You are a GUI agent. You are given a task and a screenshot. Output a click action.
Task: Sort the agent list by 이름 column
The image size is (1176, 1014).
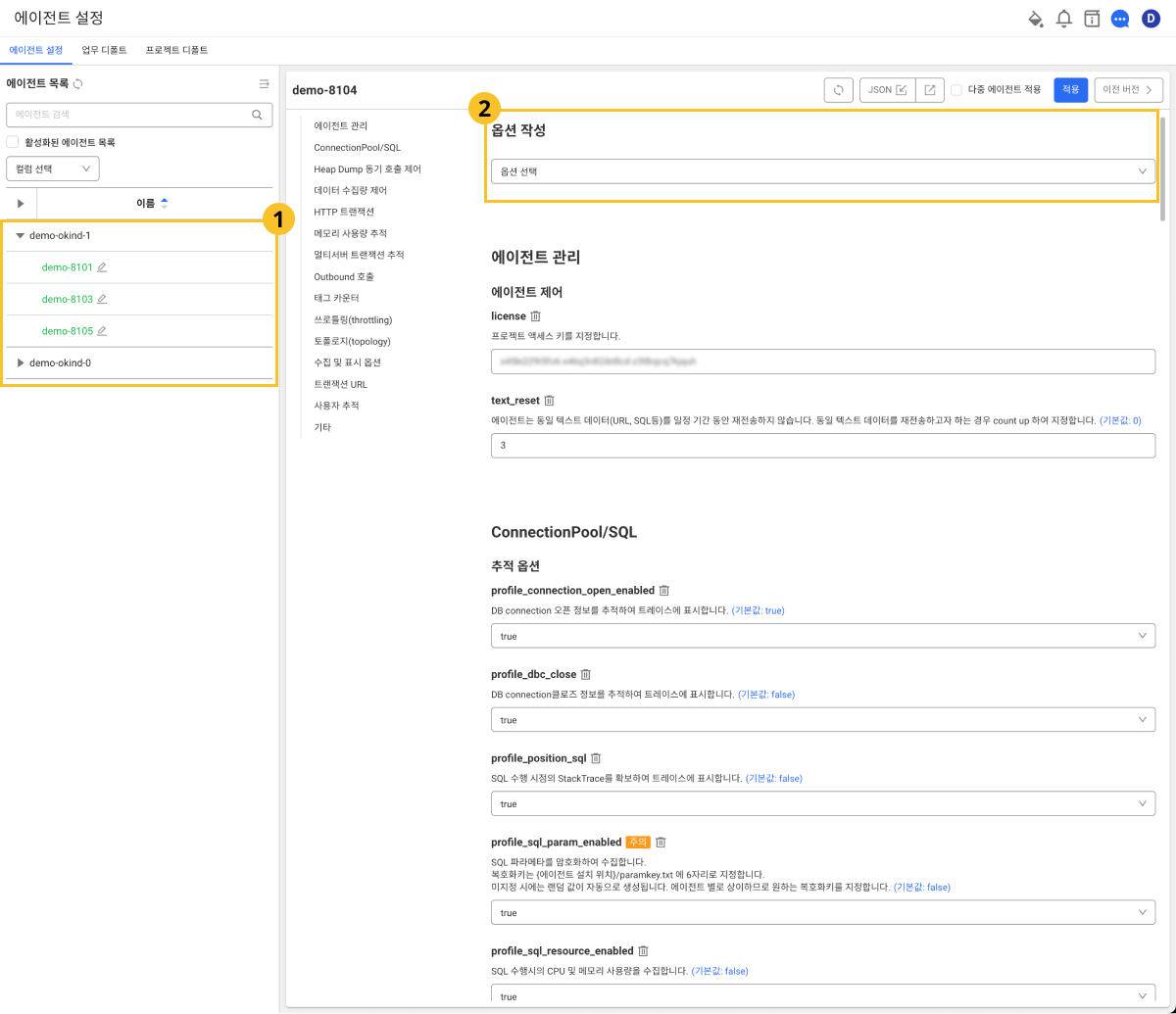point(152,203)
